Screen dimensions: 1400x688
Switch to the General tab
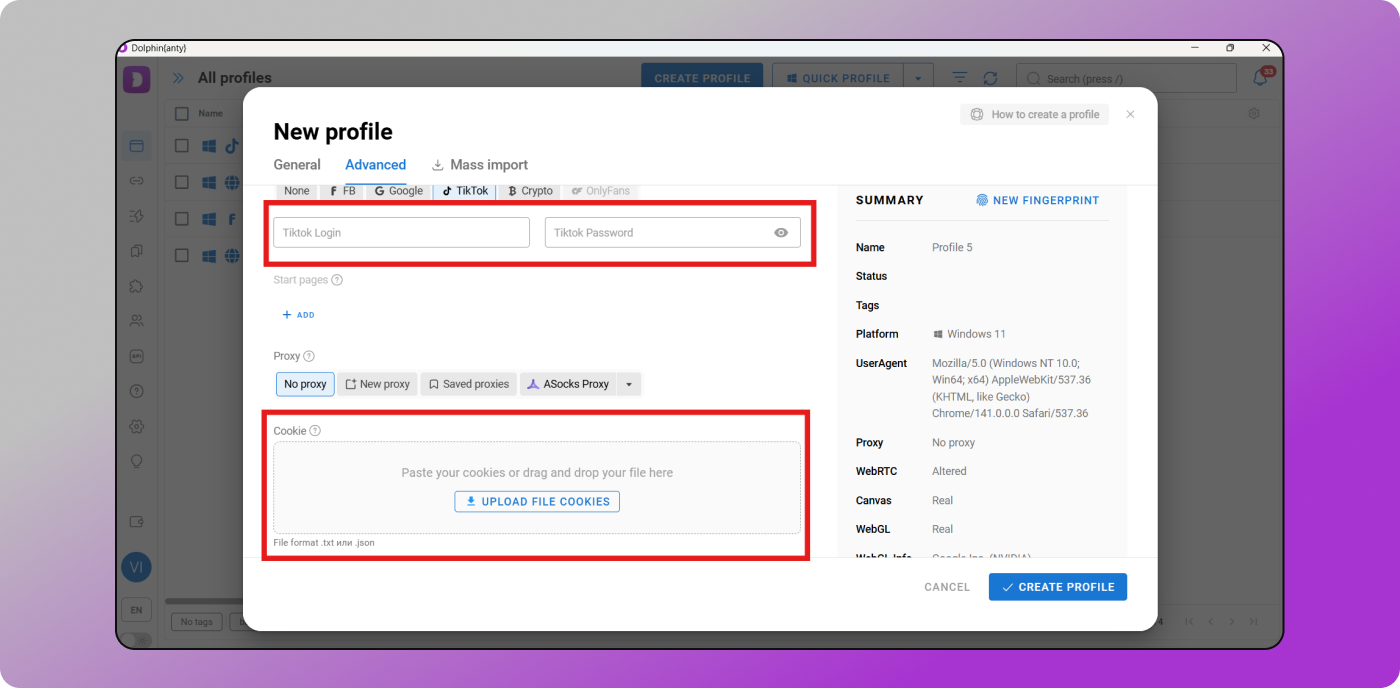pyautogui.click(x=297, y=165)
